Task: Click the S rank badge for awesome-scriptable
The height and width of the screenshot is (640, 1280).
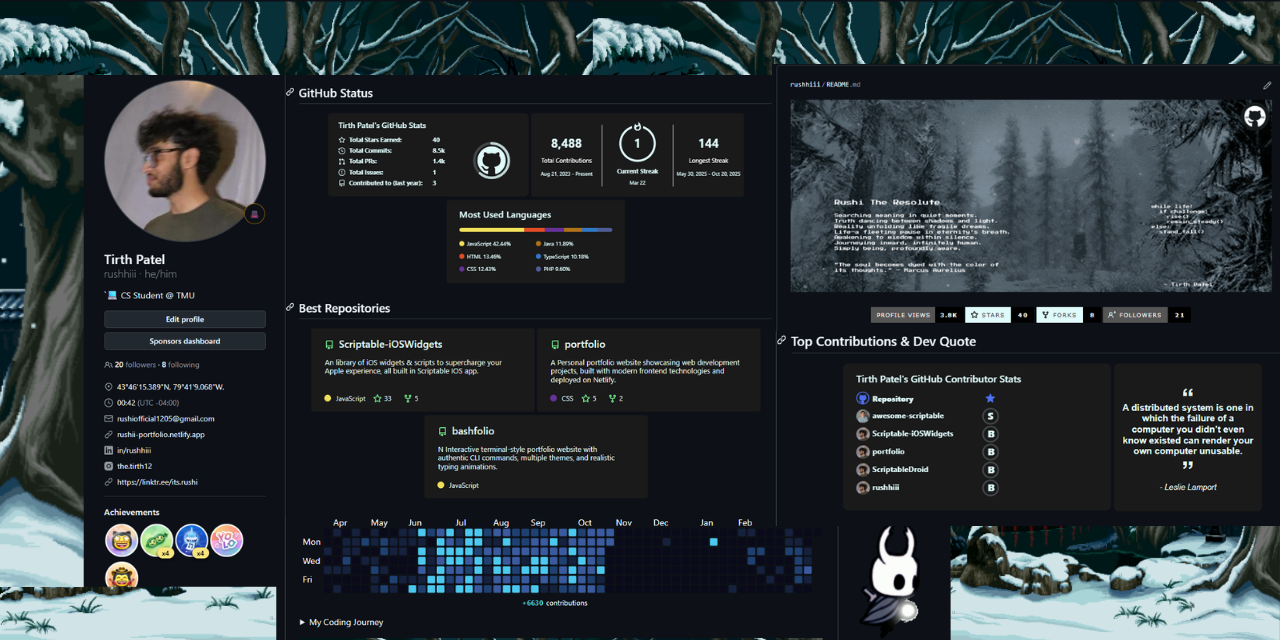Action: (x=990, y=416)
